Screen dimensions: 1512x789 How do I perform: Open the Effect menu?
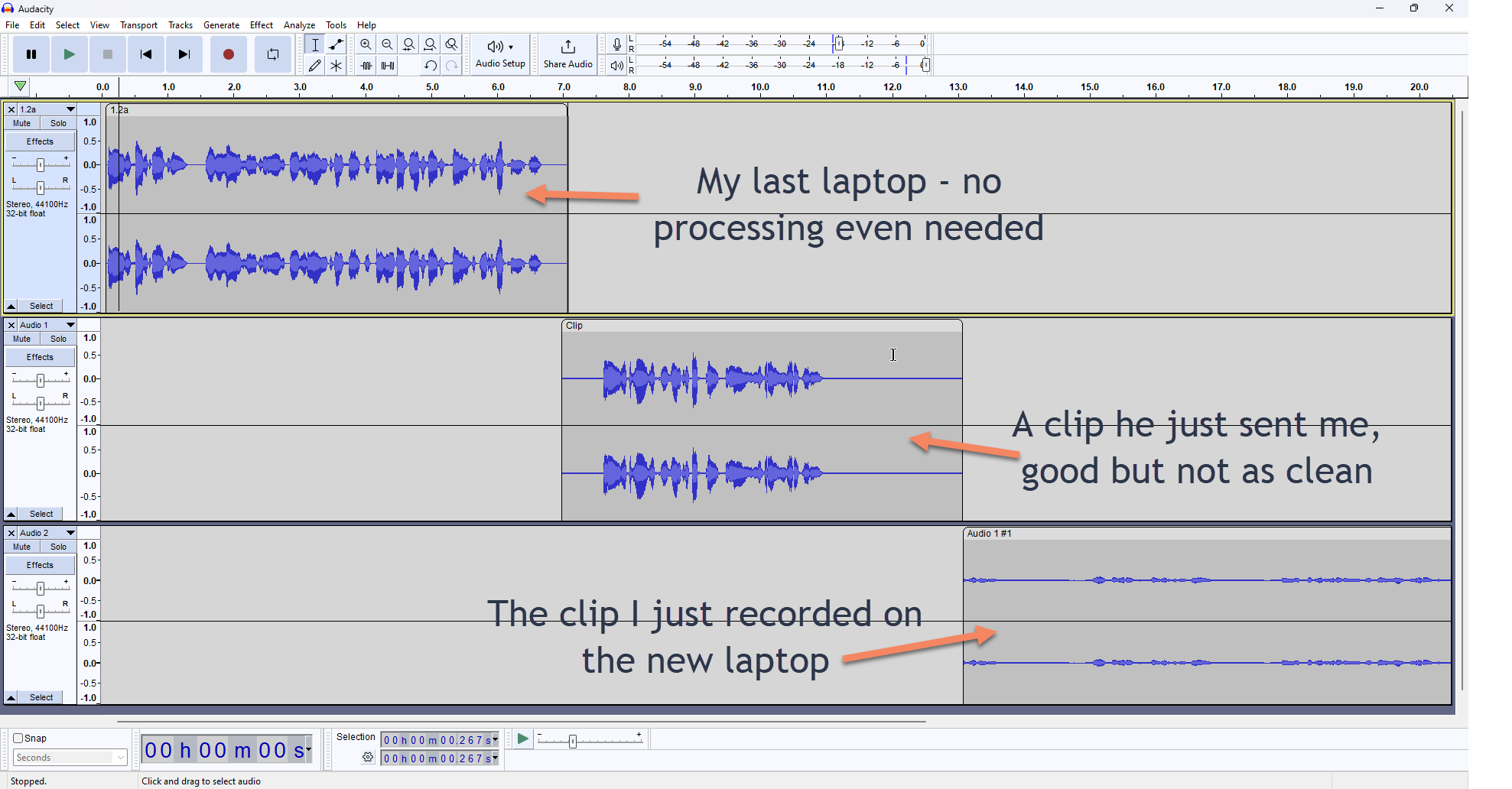pyautogui.click(x=261, y=25)
